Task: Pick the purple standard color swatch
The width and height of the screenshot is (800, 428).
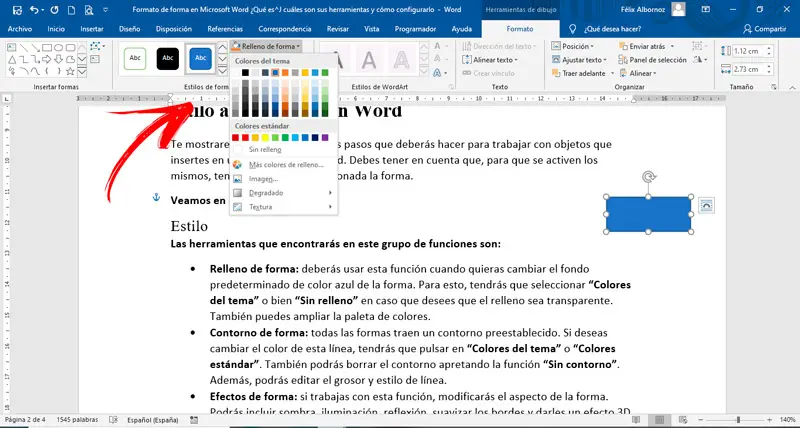Action: click(325, 138)
